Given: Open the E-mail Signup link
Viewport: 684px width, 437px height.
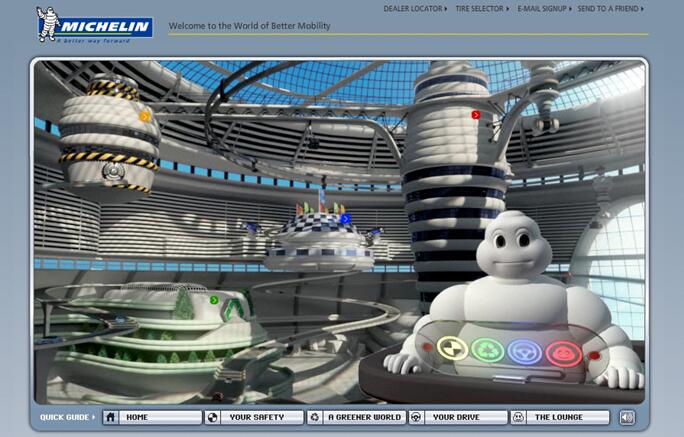Looking at the screenshot, I should pos(544,9).
